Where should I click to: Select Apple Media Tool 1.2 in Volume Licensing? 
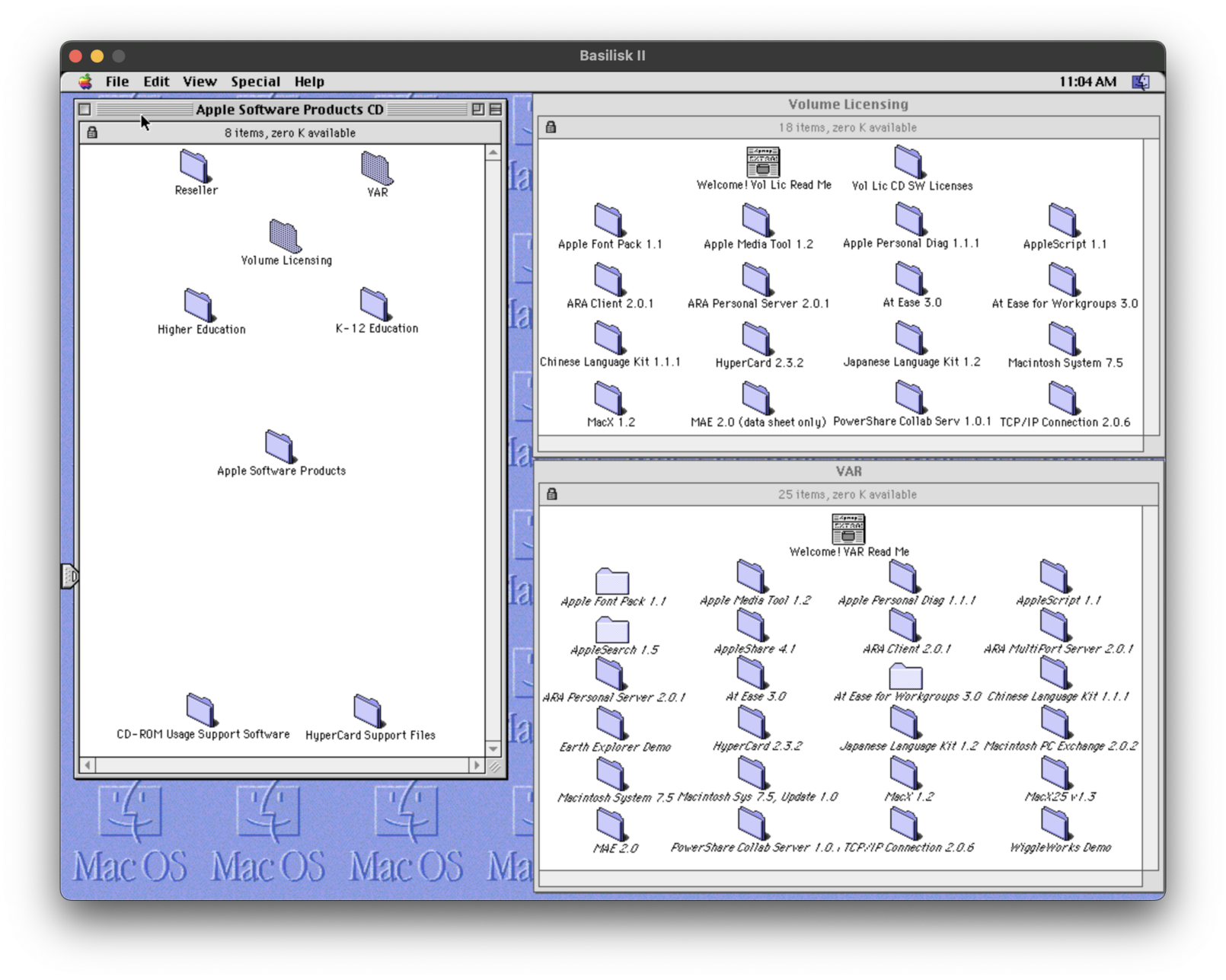click(757, 219)
